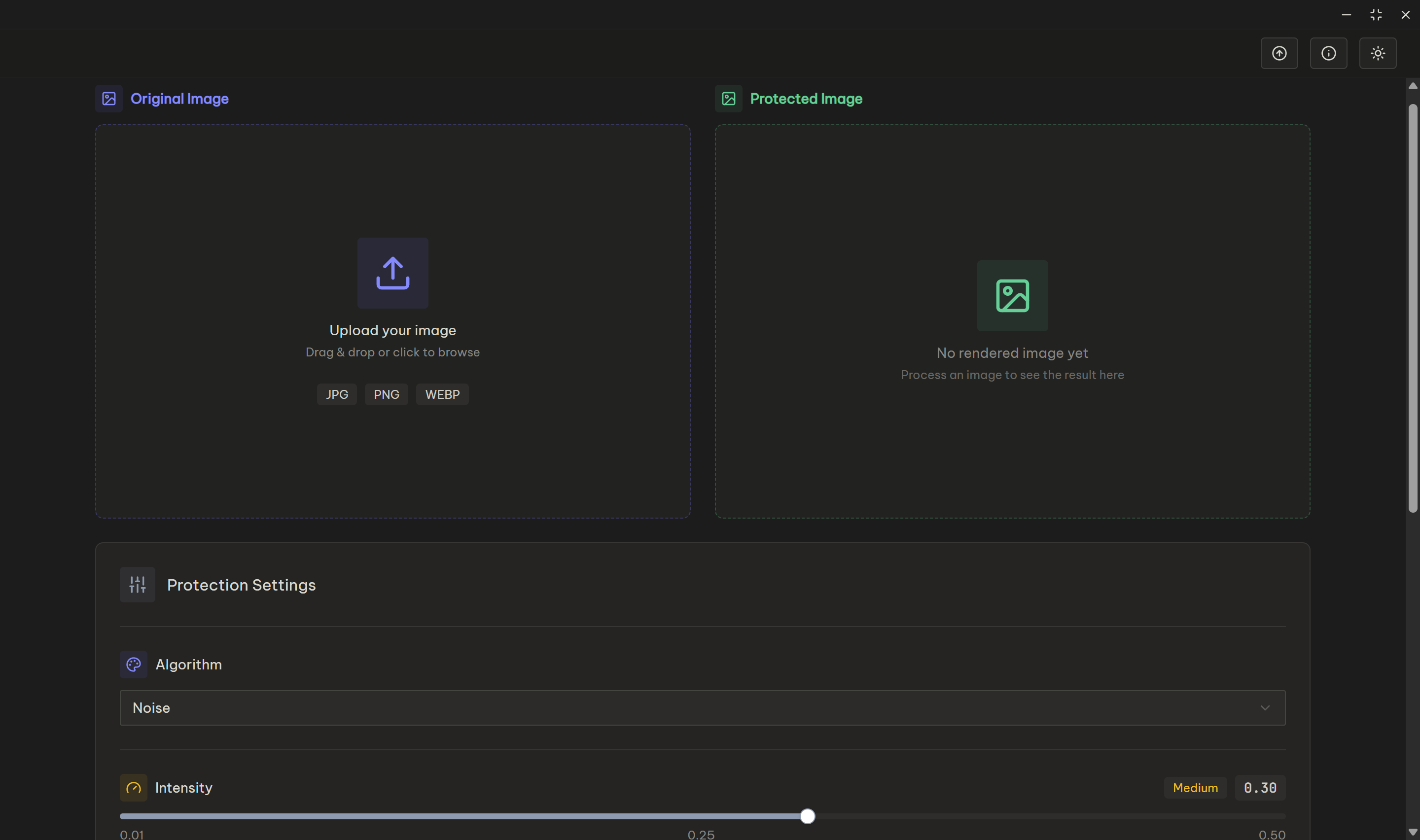The width and height of the screenshot is (1420, 840).
Task: Click the JPG format badge
Action: [x=337, y=394]
